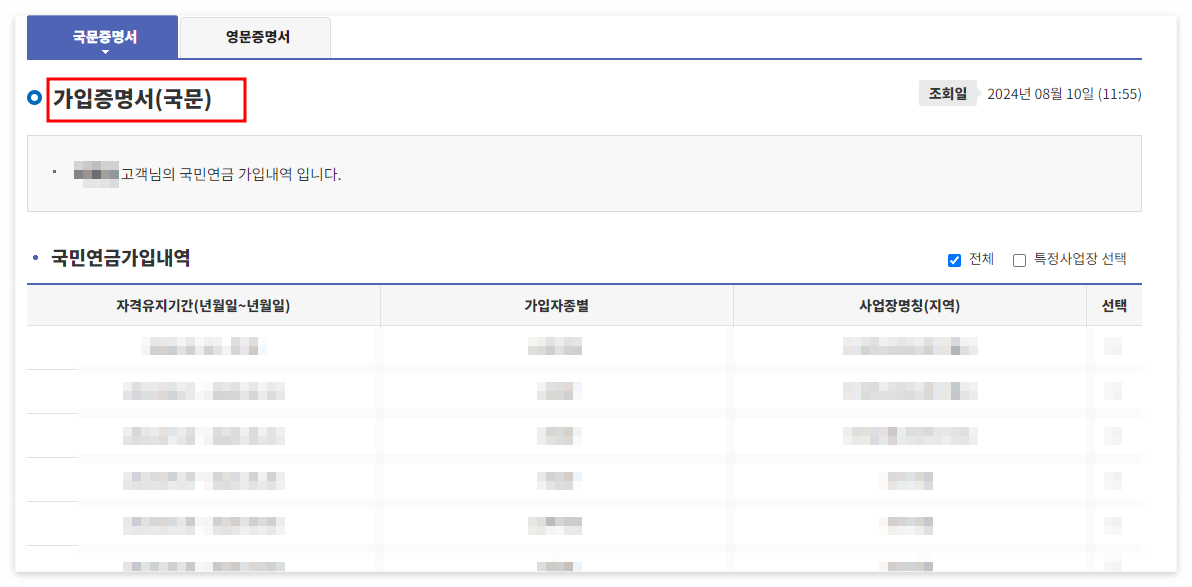Click the 가입자종별 column header

click(x=557, y=305)
